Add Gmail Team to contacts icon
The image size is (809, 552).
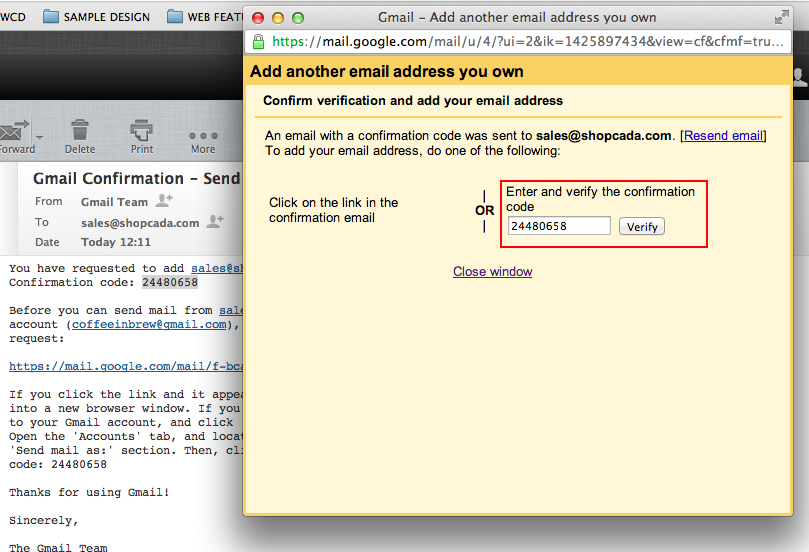coord(164,200)
